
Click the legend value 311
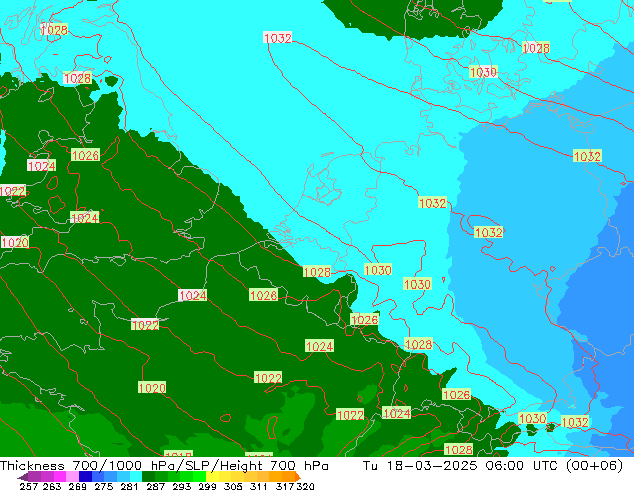coord(258,486)
